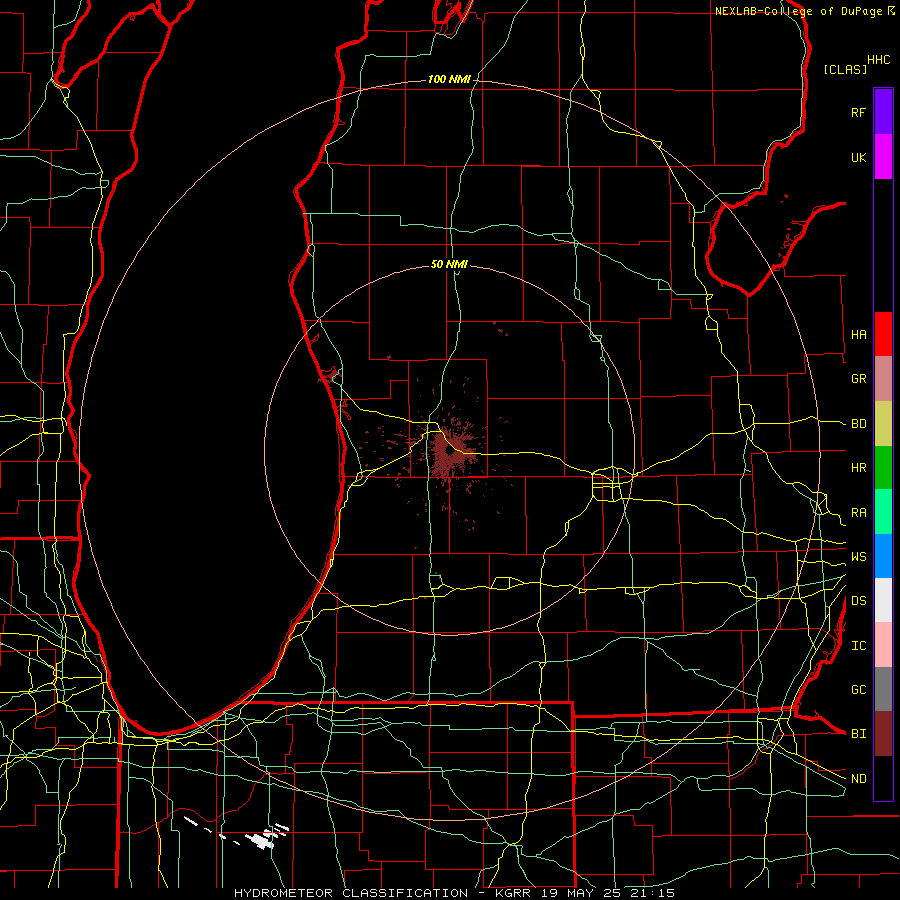Click the 'IC' legend label
Screen dimensions: 900x900
pyautogui.click(x=858, y=646)
